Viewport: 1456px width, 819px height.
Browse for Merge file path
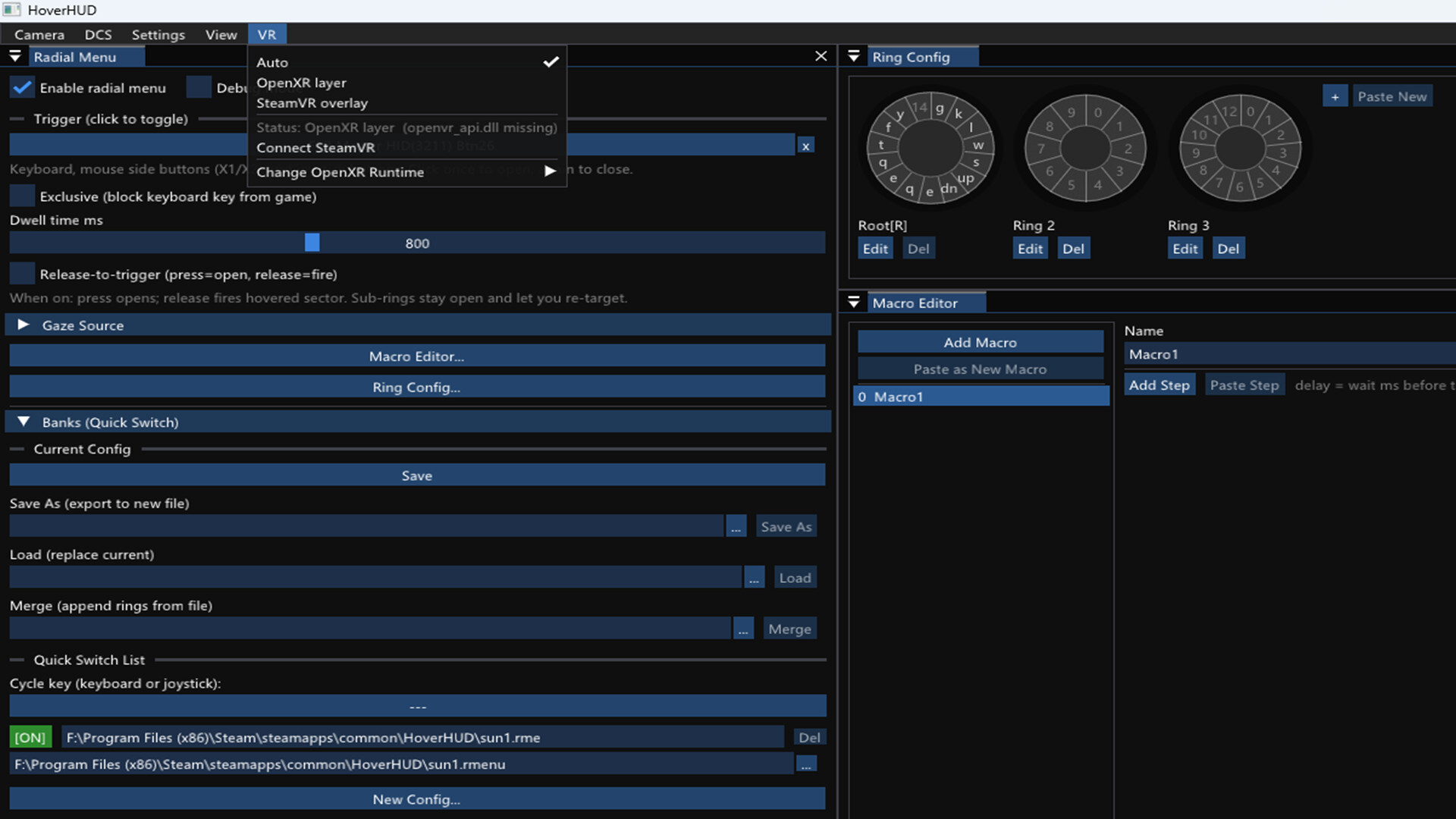point(743,629)
